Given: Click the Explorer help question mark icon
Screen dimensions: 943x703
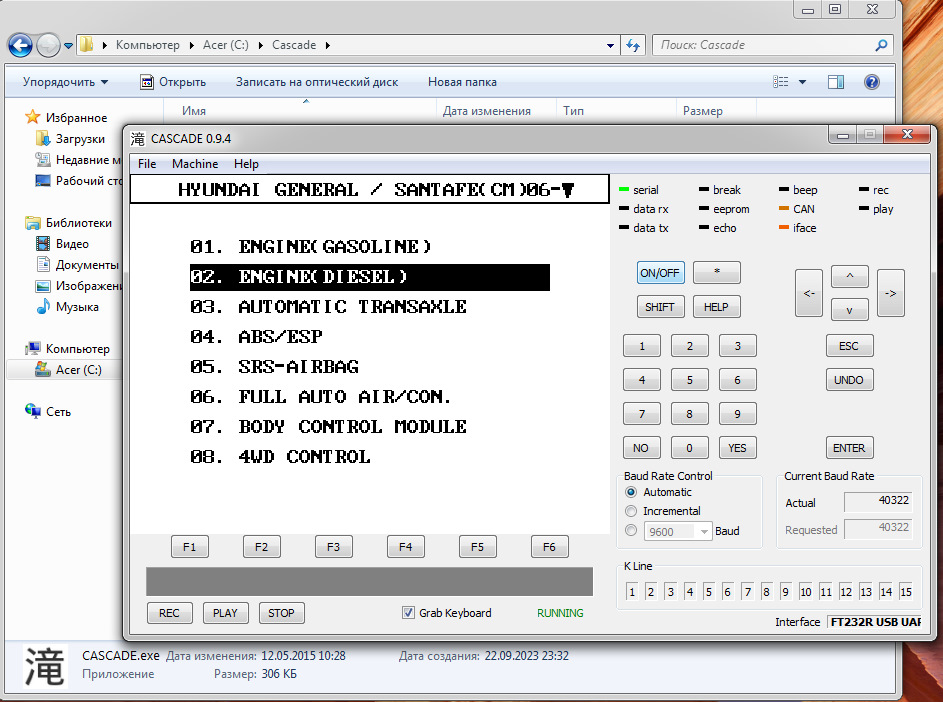Looking at the screenshot, I should point(871,82).
